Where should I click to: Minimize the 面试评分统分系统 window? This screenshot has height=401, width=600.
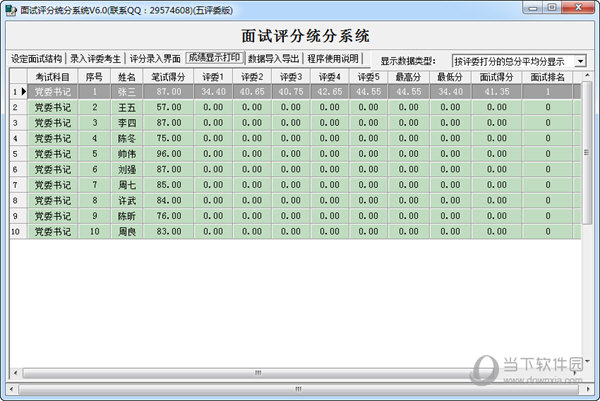[x=532, y=8]
